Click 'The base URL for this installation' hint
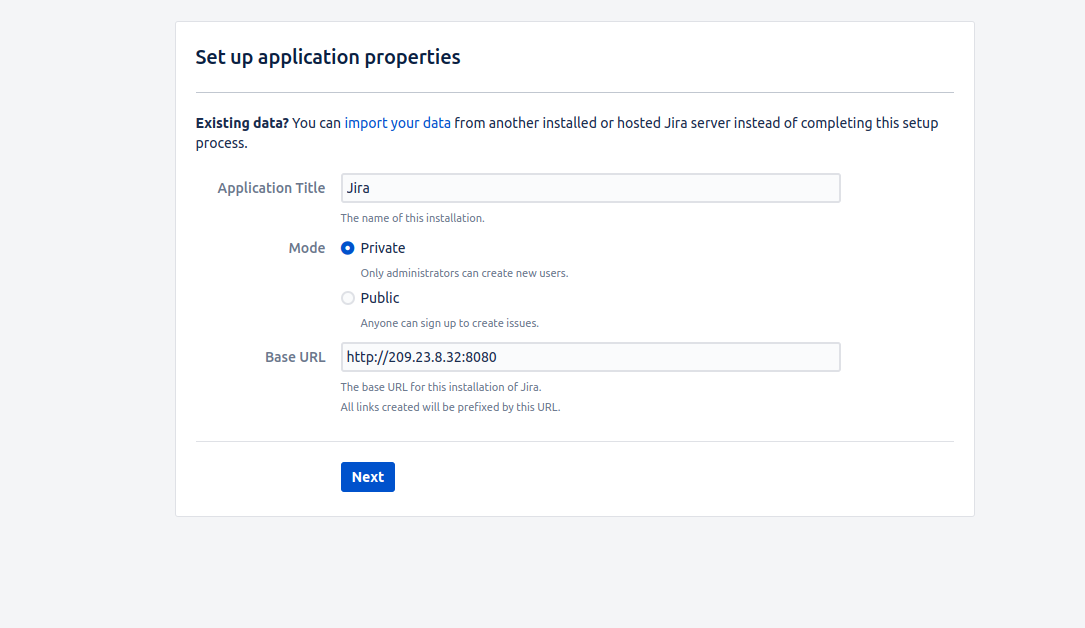The width and height of the screenshot is (1085, 628). (x=440, y=387)
